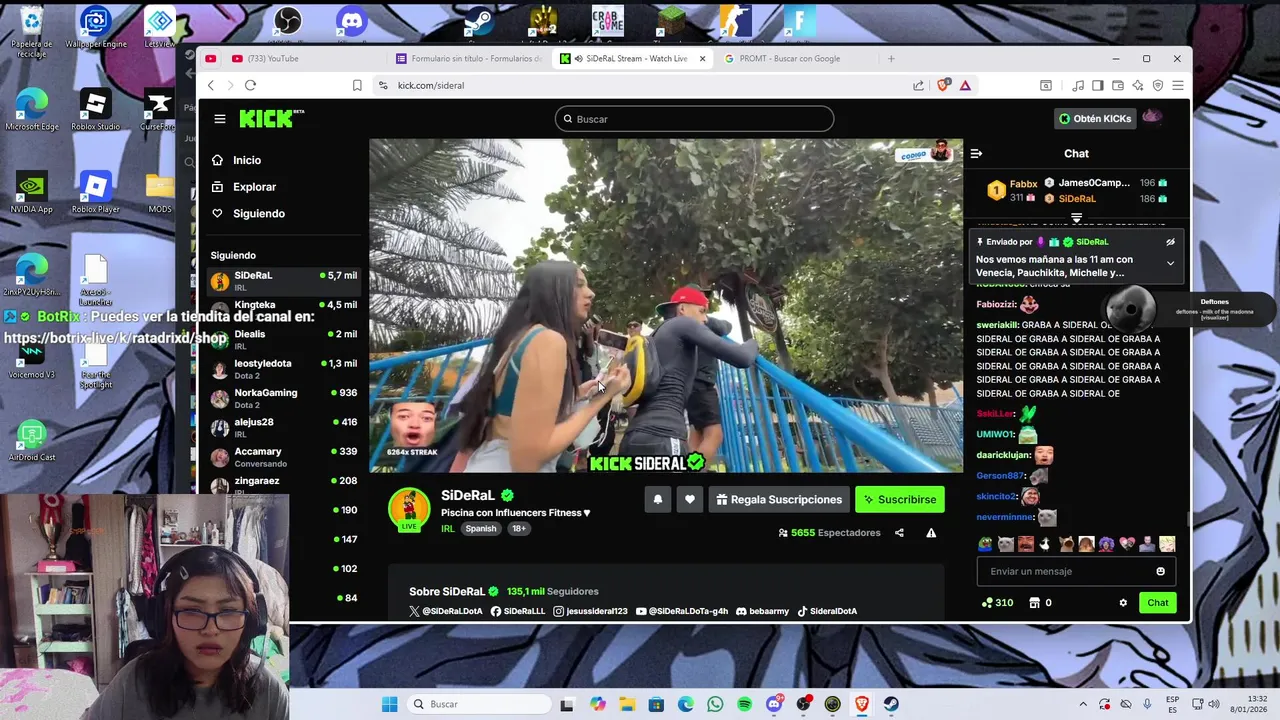Click the Spanish language tag

[x=481, y=529]
